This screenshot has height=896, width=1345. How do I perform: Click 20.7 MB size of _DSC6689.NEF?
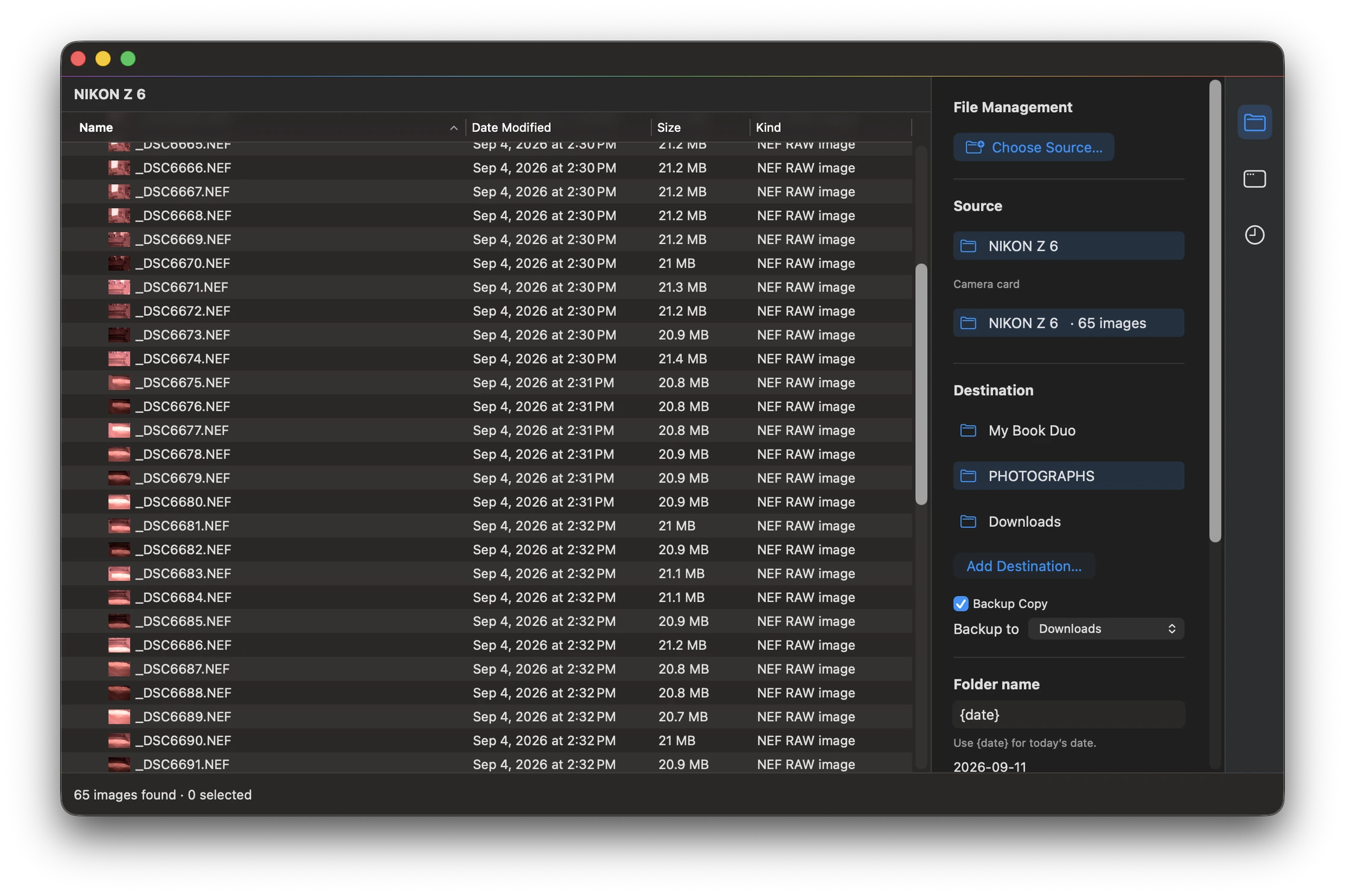(683, 716)
